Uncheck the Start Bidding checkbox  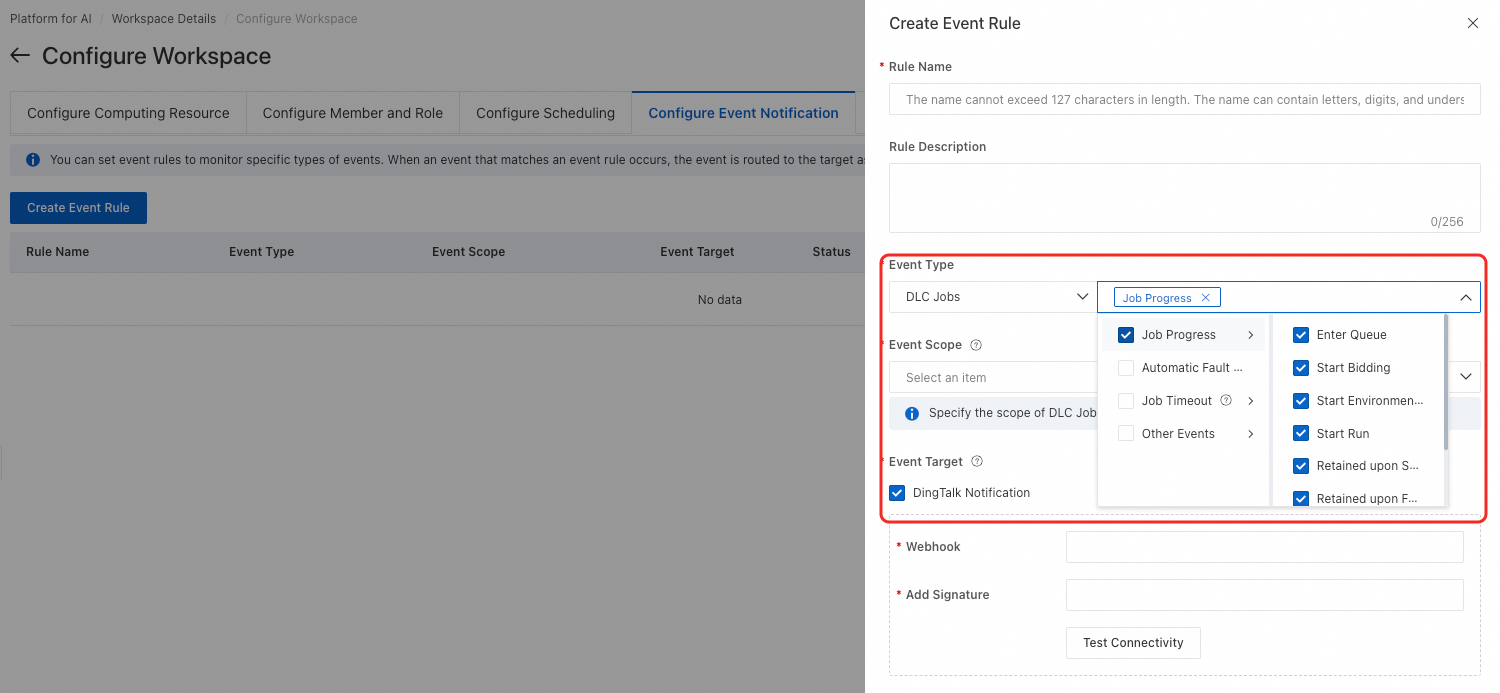pos(1301,368)
